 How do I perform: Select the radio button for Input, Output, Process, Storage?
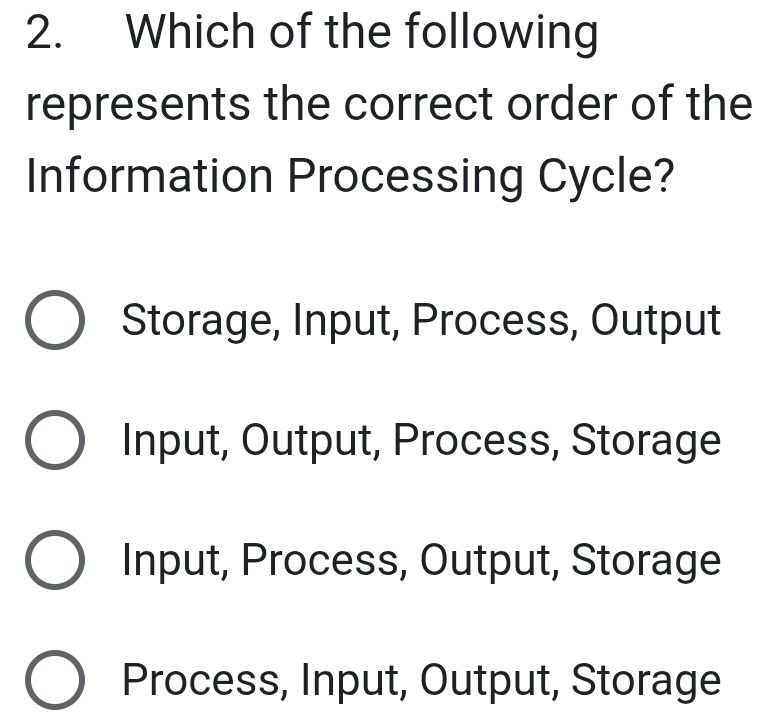tap(54, 441)
